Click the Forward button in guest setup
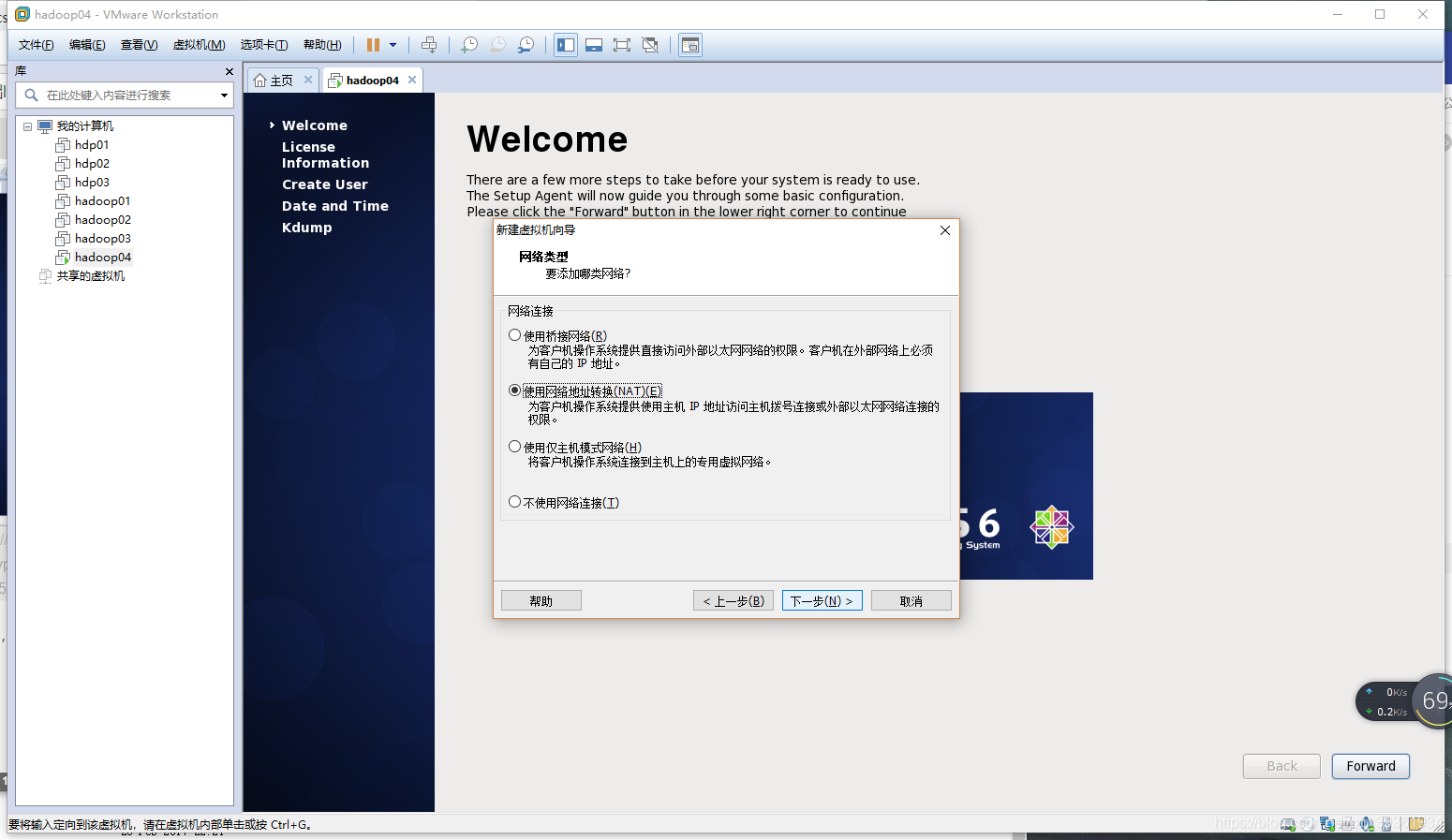 coord(1371,766)
